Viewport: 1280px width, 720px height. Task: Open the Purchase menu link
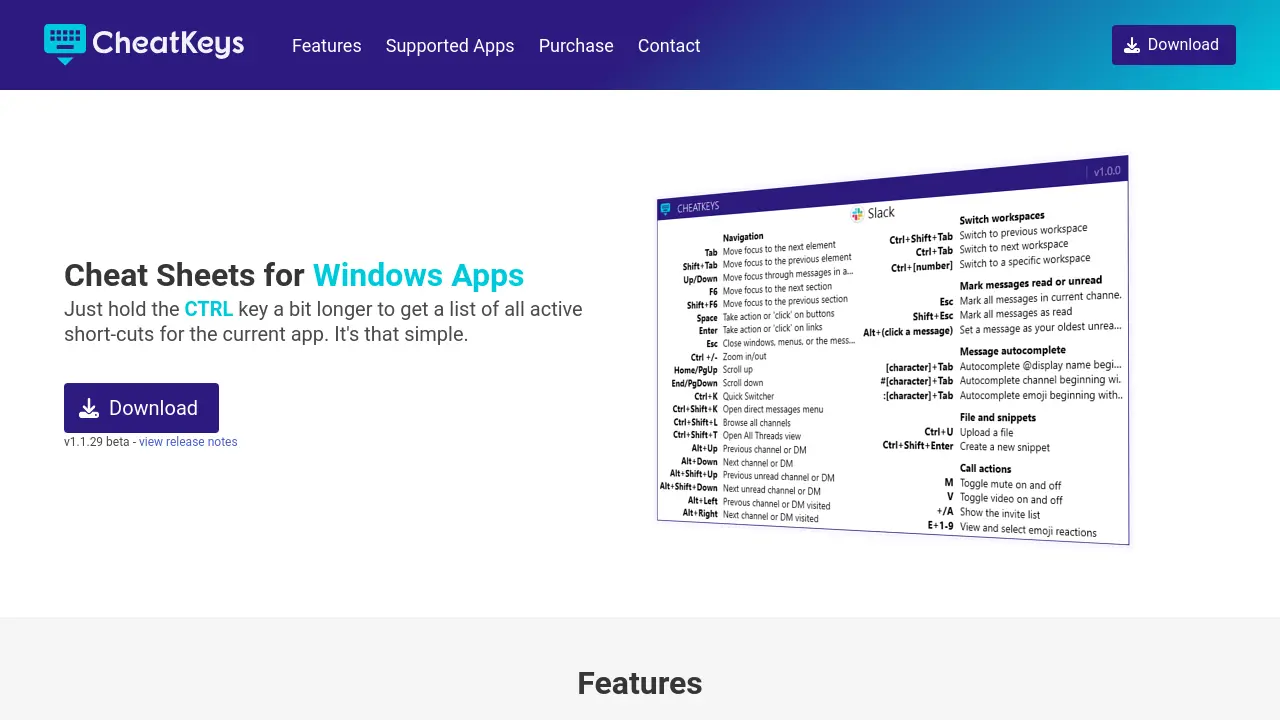[x=576, y=46]
